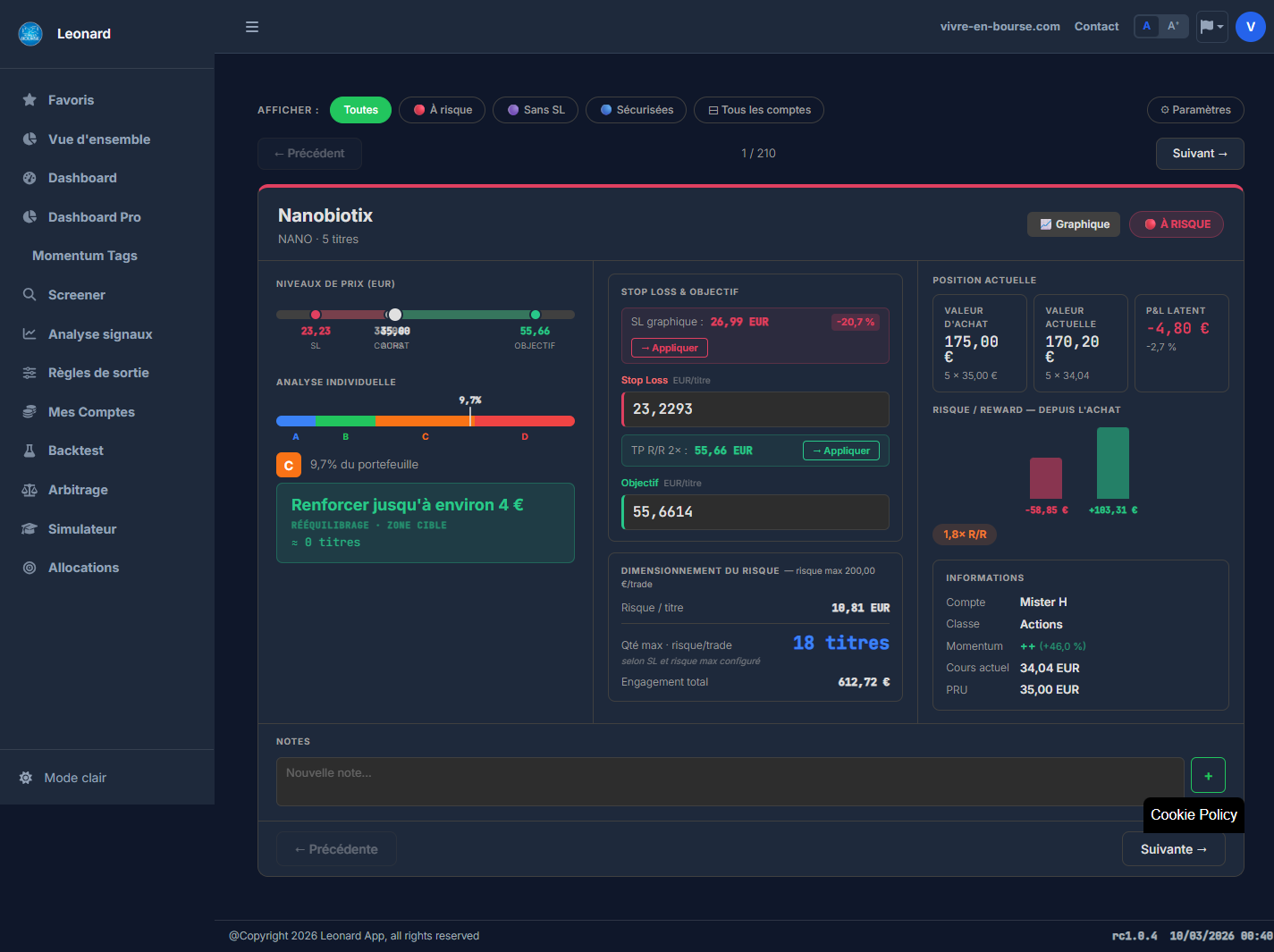Click the Mode clair gear icon

(x=26, y=778)
